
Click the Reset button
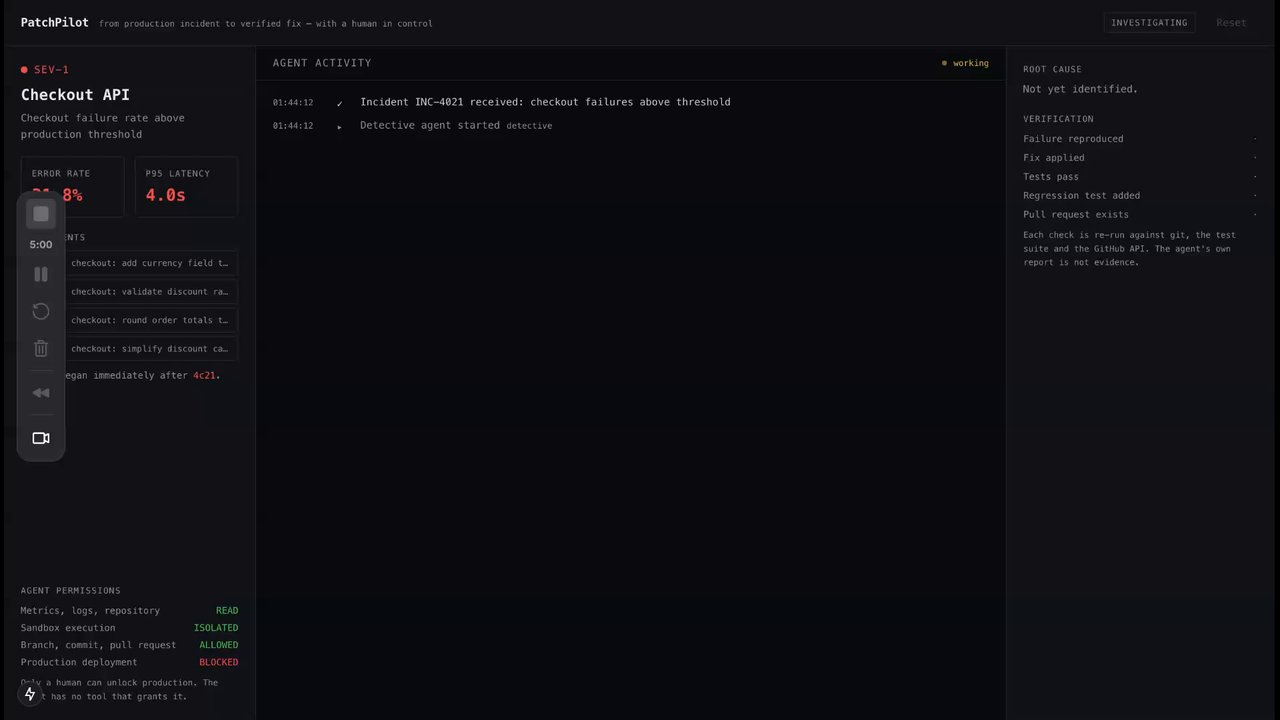click(x=1231, y=22)
